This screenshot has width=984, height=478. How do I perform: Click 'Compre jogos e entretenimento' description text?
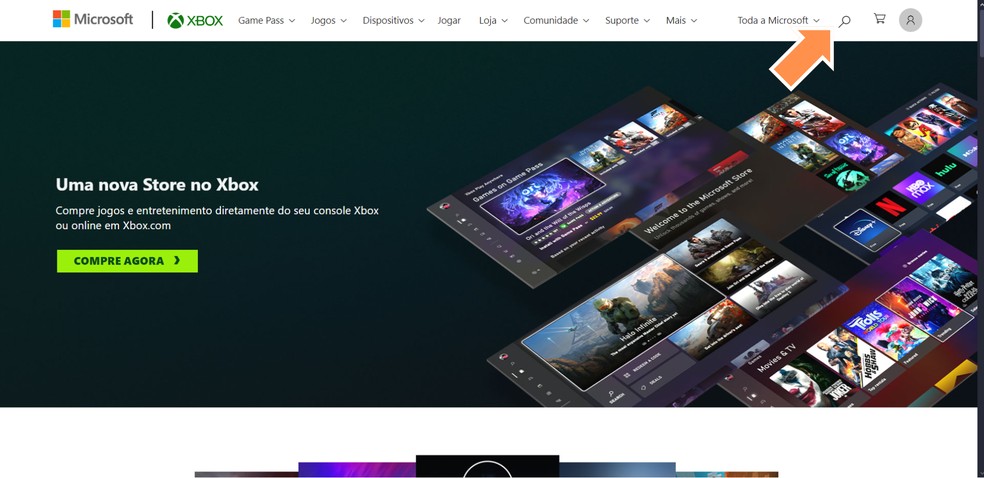[x=217, y=218]
